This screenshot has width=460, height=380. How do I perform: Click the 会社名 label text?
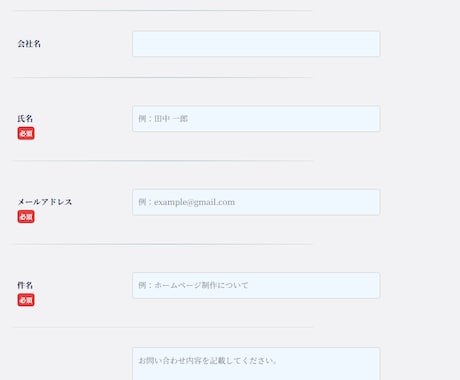coord(29,44)
